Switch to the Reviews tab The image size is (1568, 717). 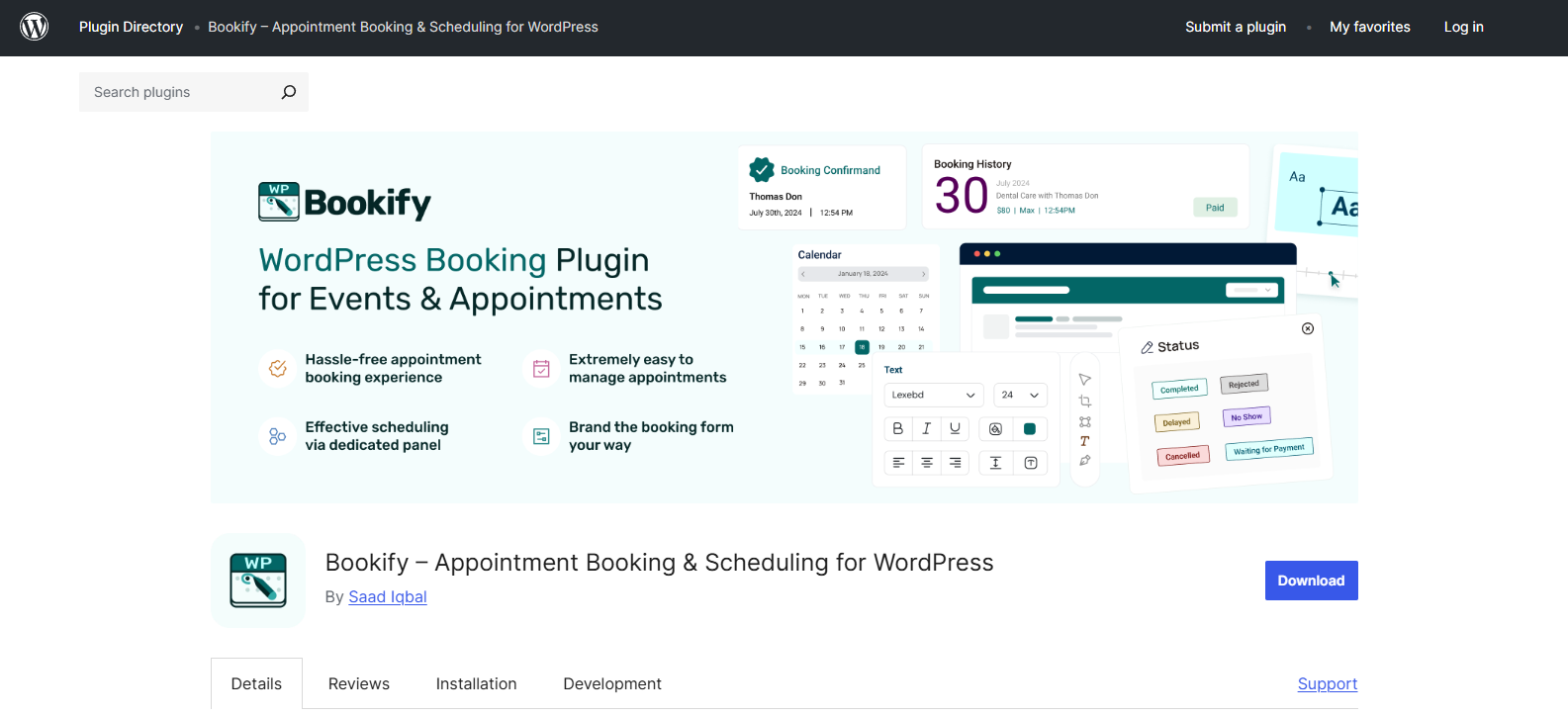359,683
